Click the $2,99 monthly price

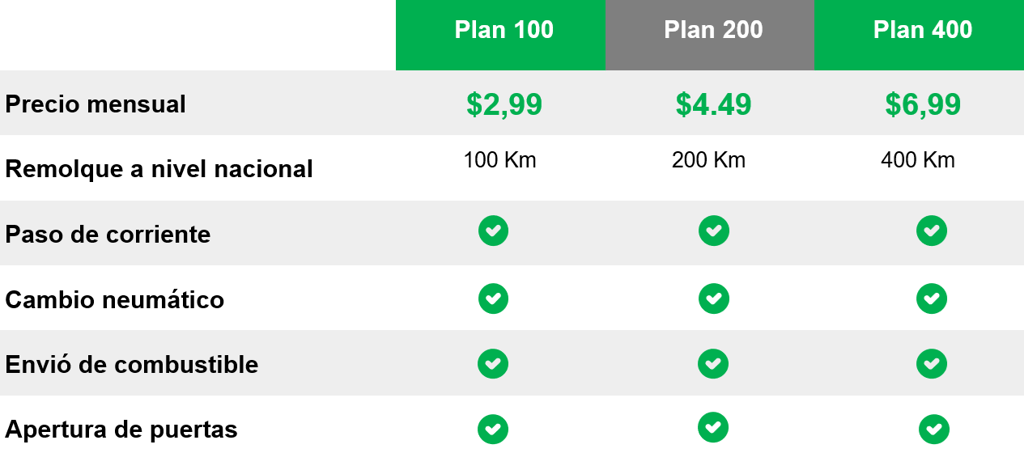pyautogui.click(x=503, y=104)
